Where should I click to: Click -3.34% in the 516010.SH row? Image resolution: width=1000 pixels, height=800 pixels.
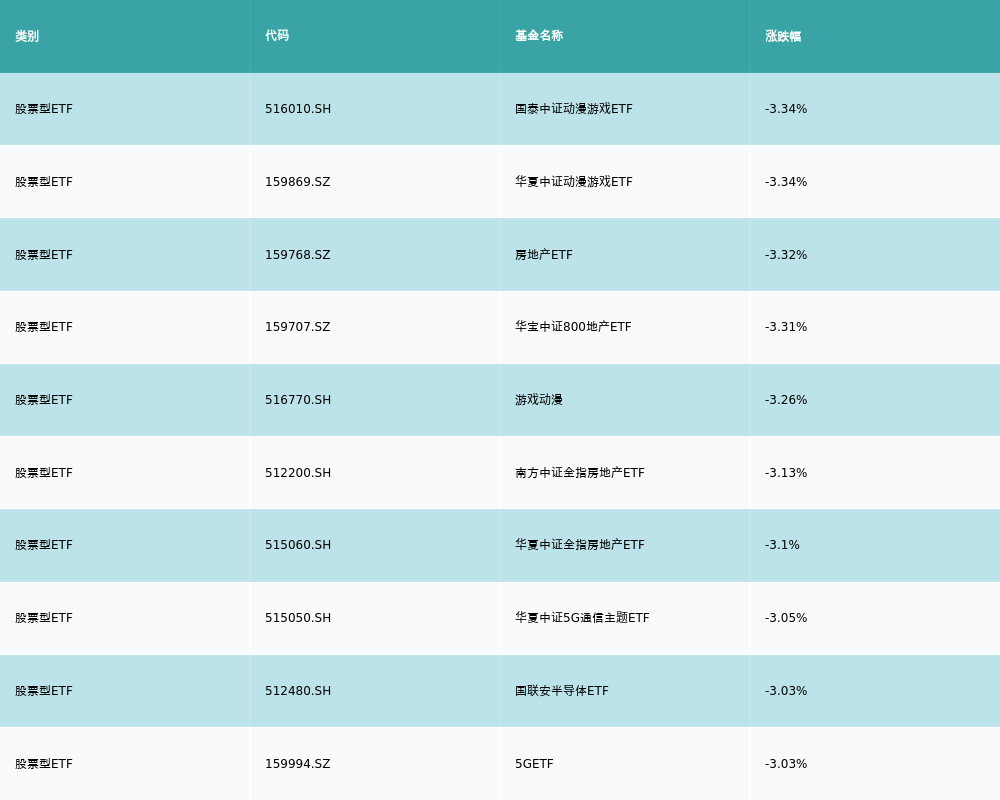point(786,109)
